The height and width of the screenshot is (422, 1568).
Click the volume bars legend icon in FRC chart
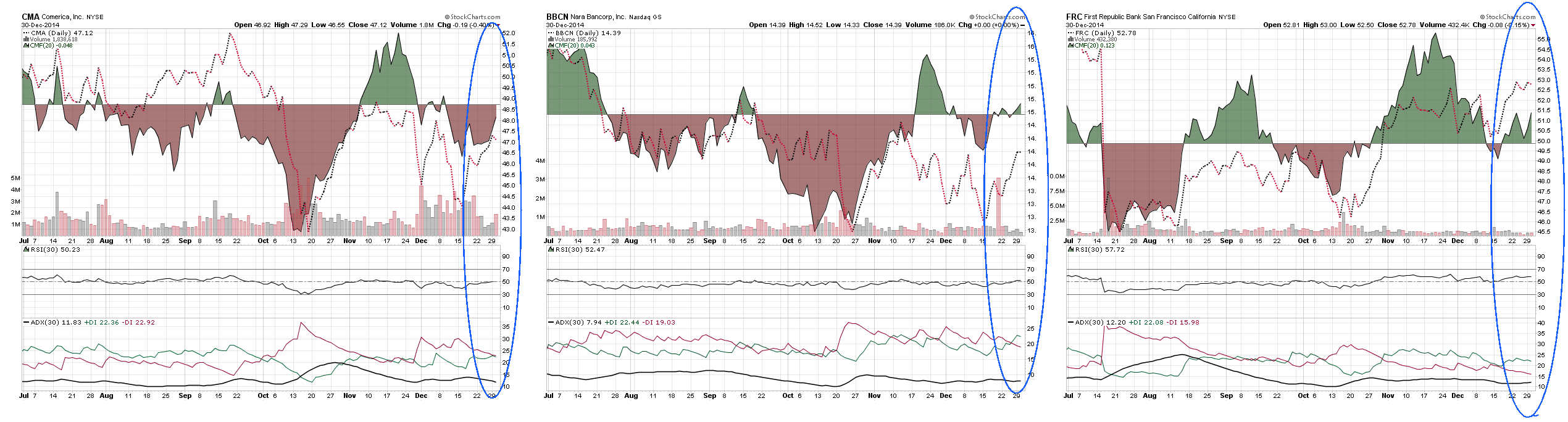point(1070,39)
